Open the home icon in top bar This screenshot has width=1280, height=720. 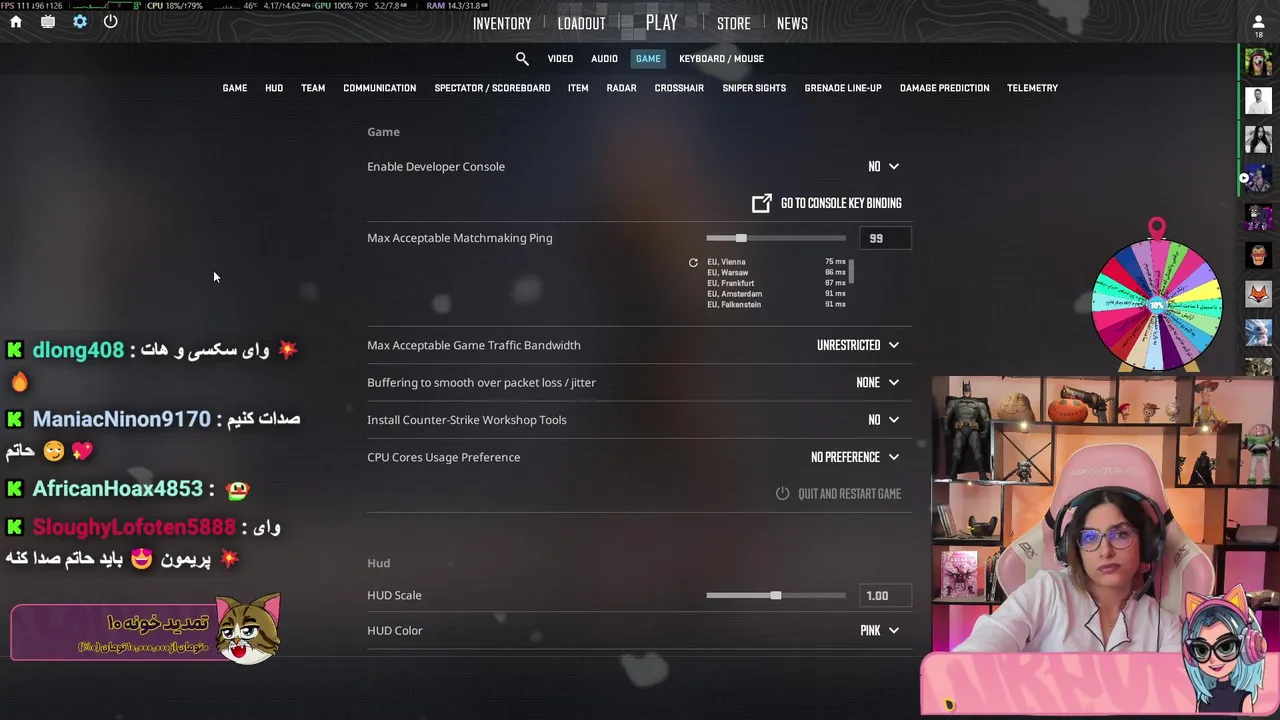click(x=16, y=22)
